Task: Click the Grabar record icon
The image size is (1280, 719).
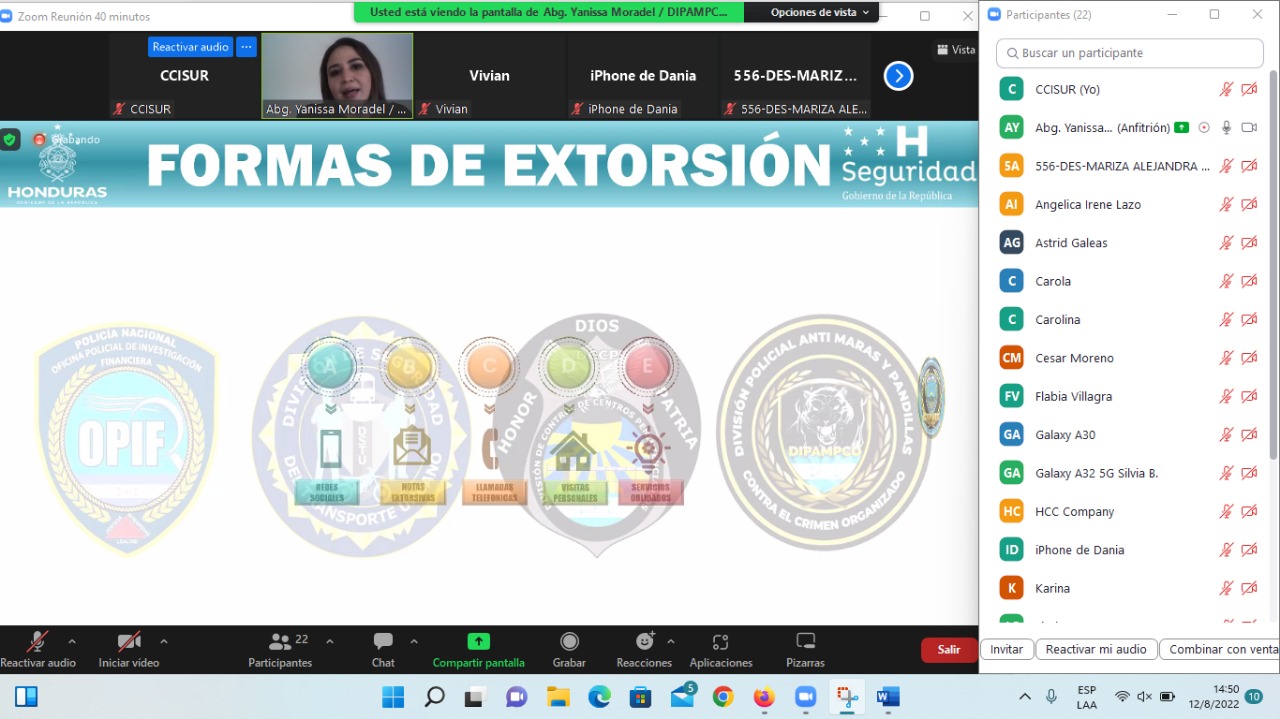Action: tap(569, 642)
